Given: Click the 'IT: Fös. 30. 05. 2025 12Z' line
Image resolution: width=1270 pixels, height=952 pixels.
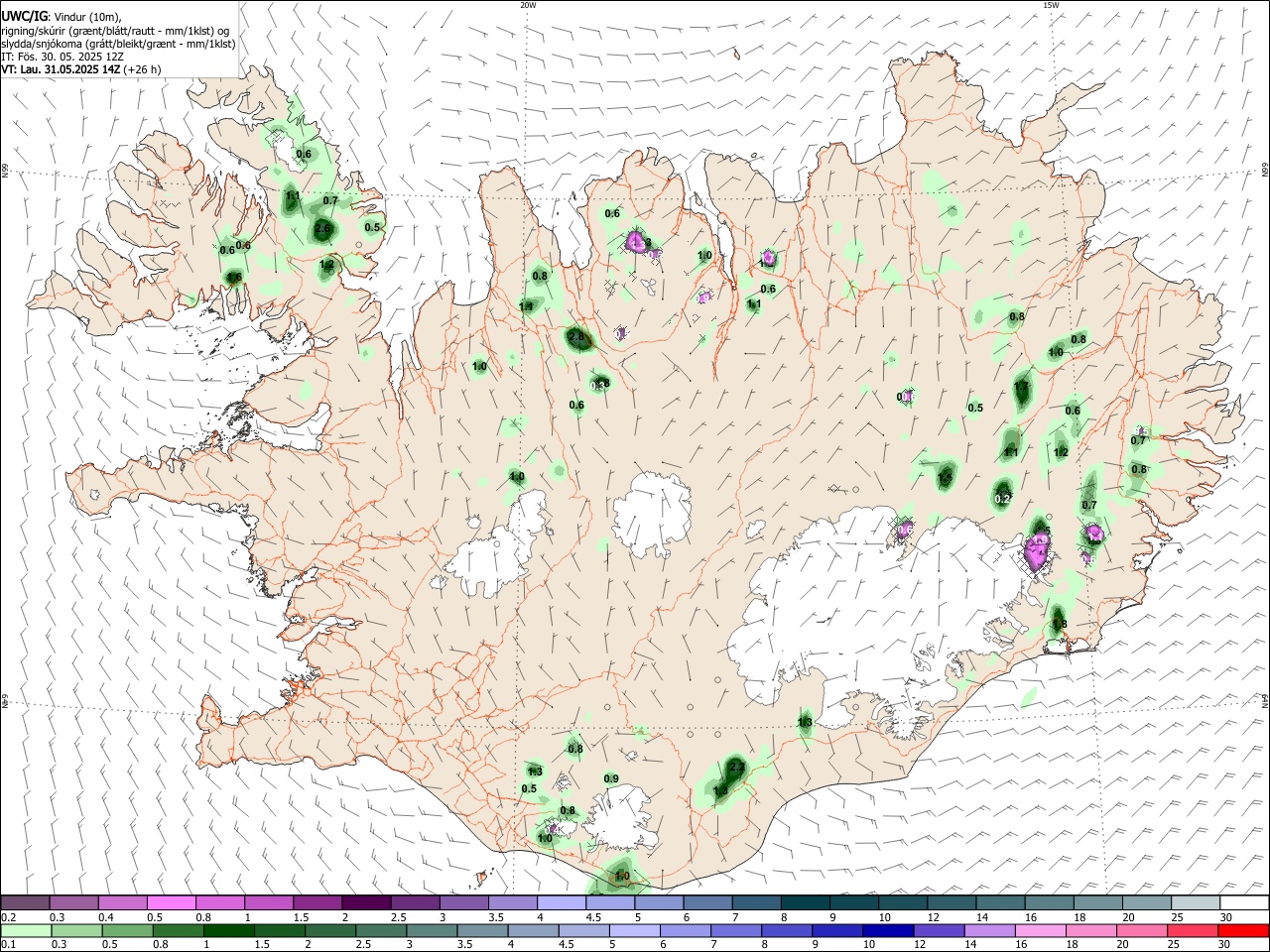Looking at the screenshot, I should click(x=62, y=57).
